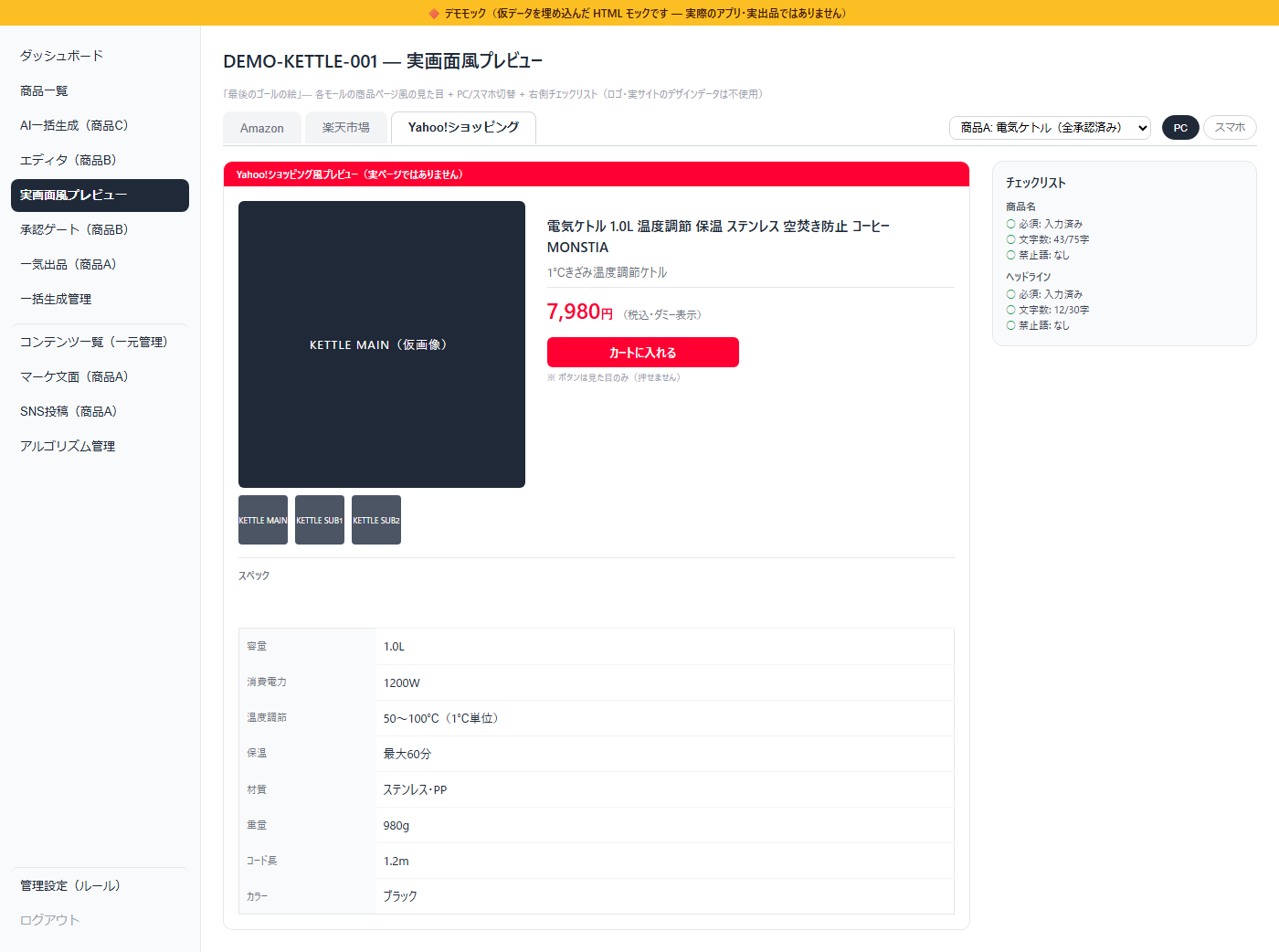This screenshot has height=952, width=1279.
Task: Open マーケ文面（商品A）
Action: click(100, 376)
